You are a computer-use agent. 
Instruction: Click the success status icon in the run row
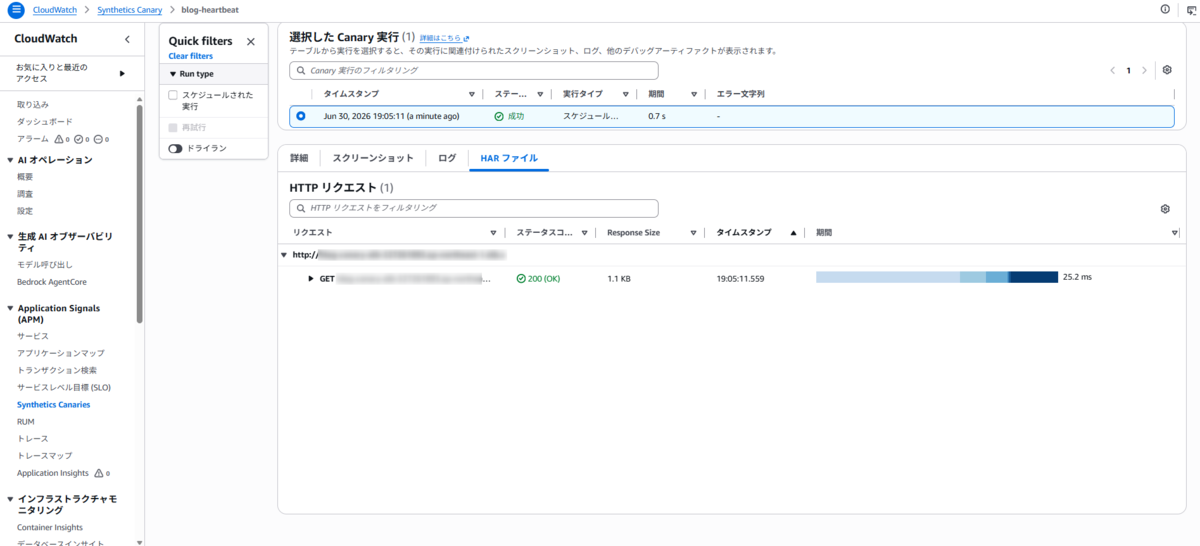[499, 116]
